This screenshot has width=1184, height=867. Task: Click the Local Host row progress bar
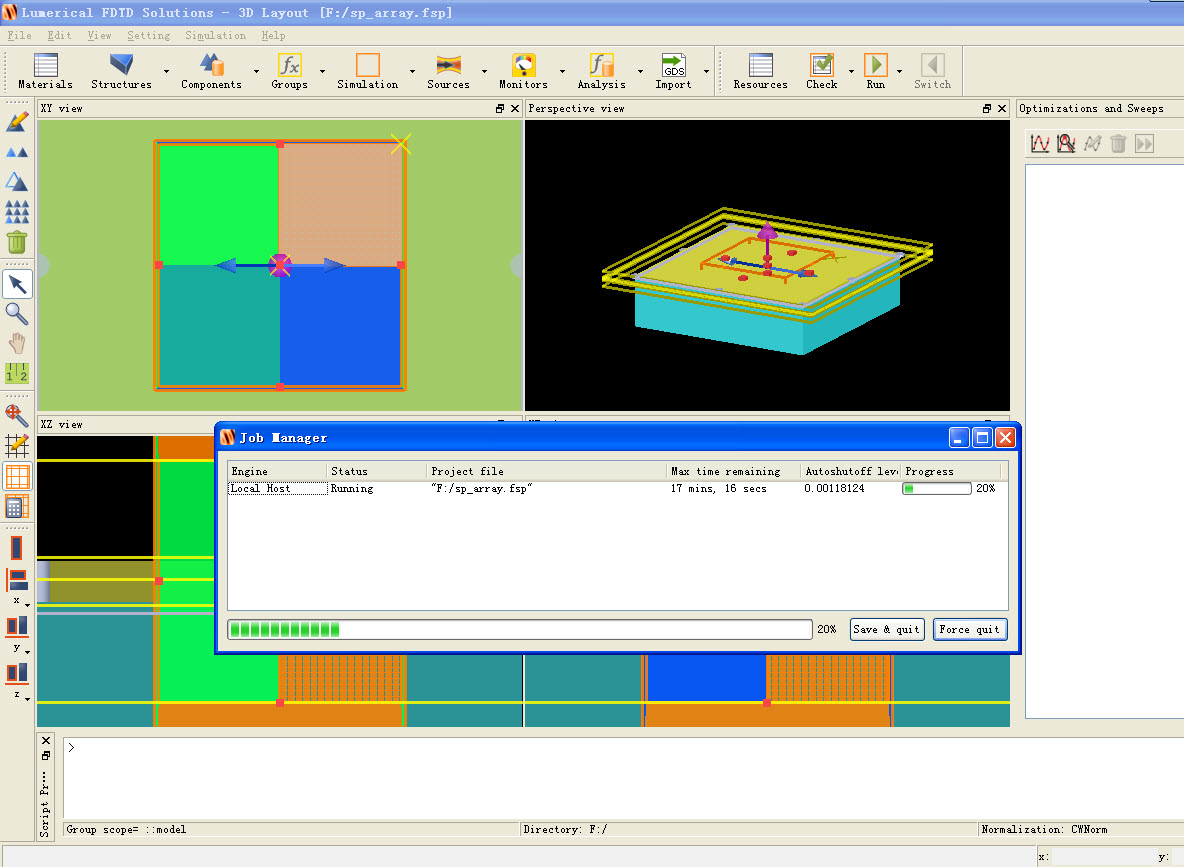click(x=937, y=489)
